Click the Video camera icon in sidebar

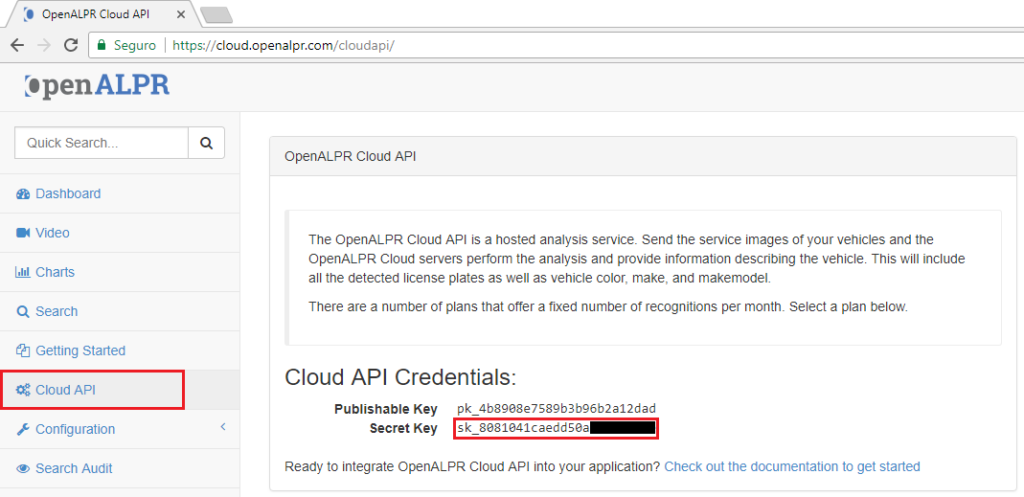[23, 233]
